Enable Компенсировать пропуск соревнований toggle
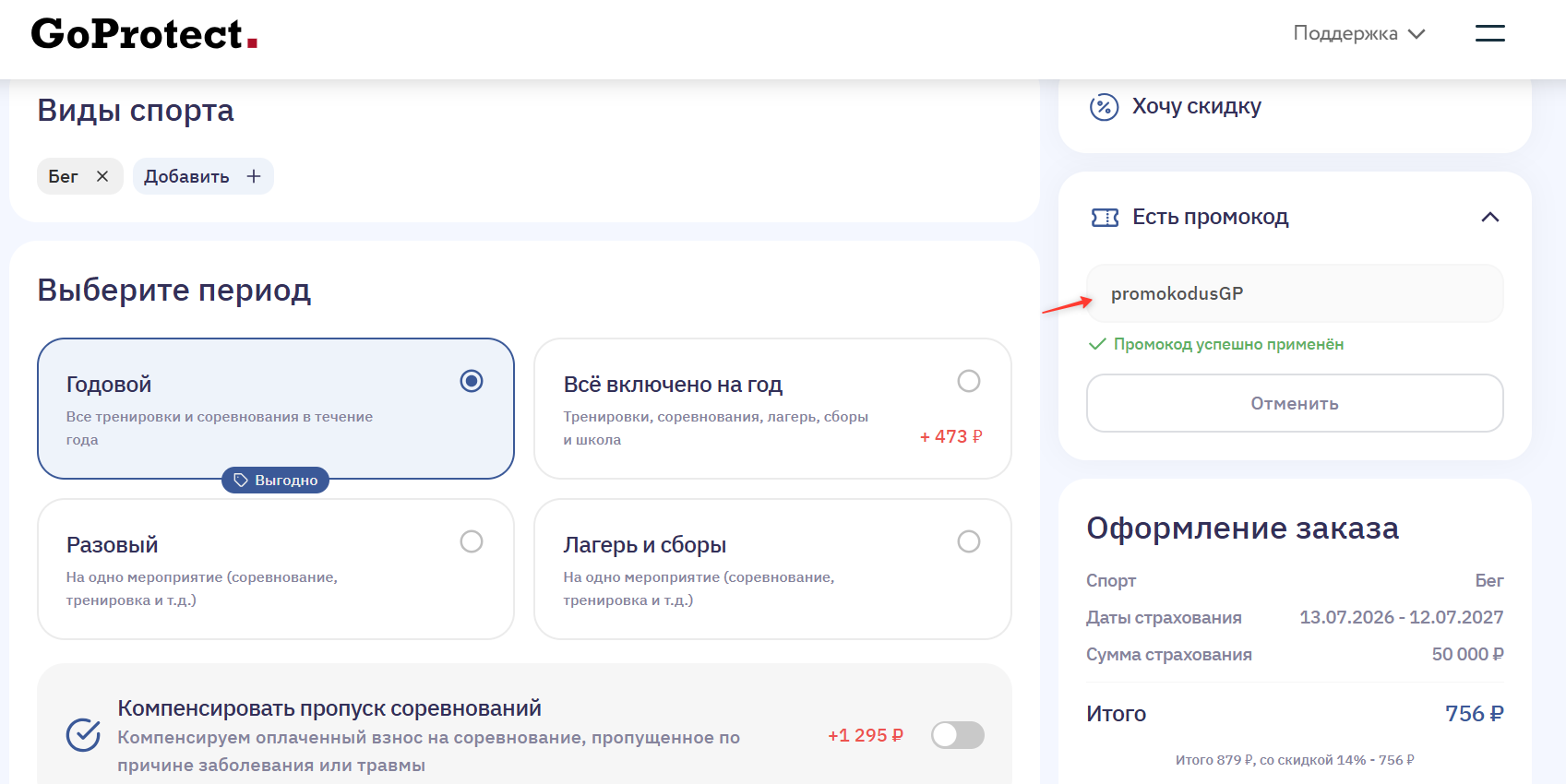Screen dimensions: 1566x784 coord(958,735)
